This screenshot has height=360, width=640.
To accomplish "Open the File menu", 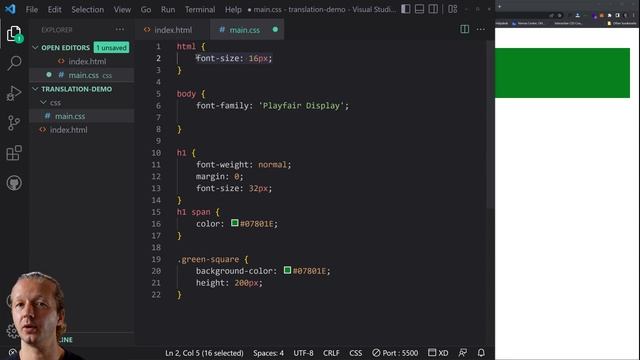I will point(31,9).
